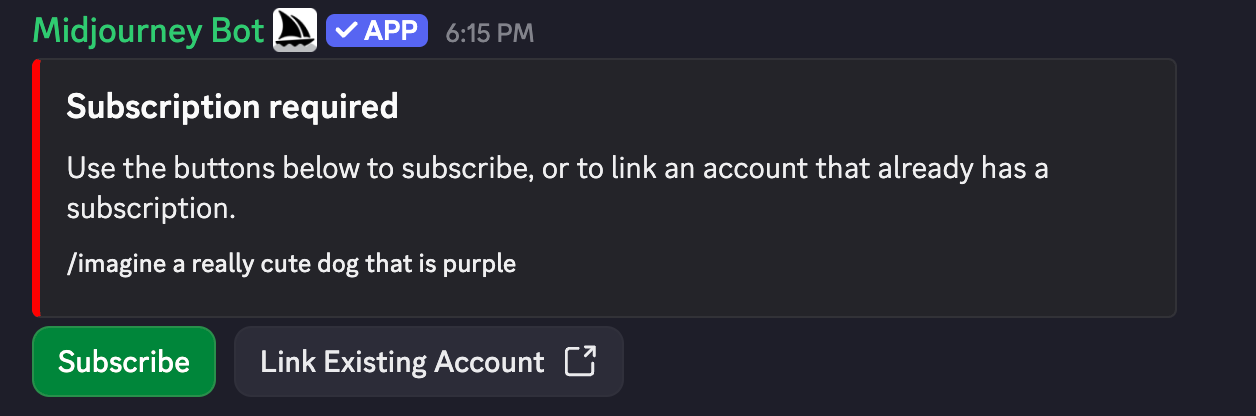Screen dimensions: 1256x416
Task: Click the Midjourney sailboat logo icon
Action: tap(295, 30)
